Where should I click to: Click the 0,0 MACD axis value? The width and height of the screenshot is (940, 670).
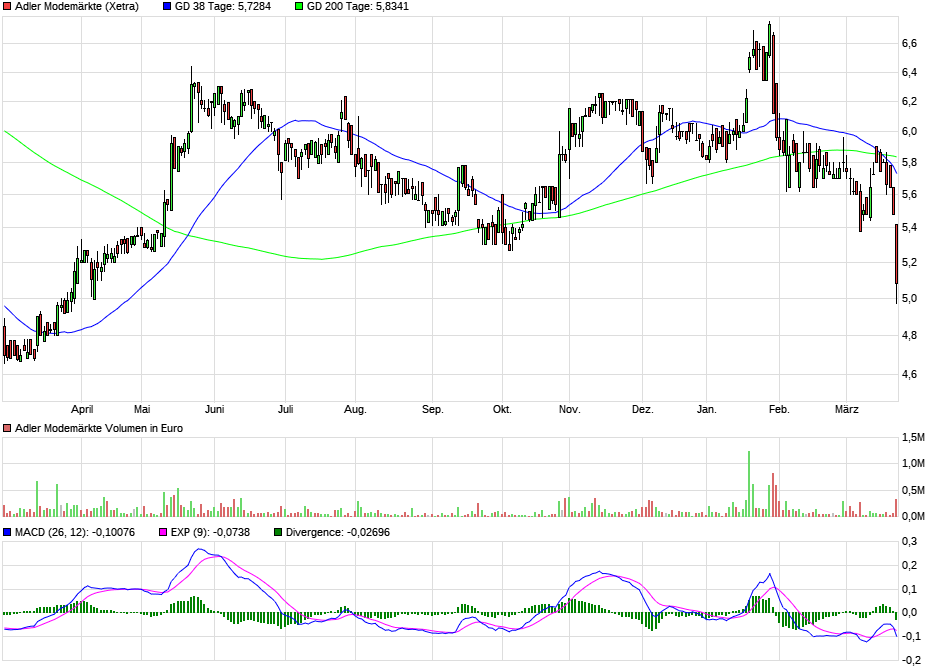[x=909, y=612]
